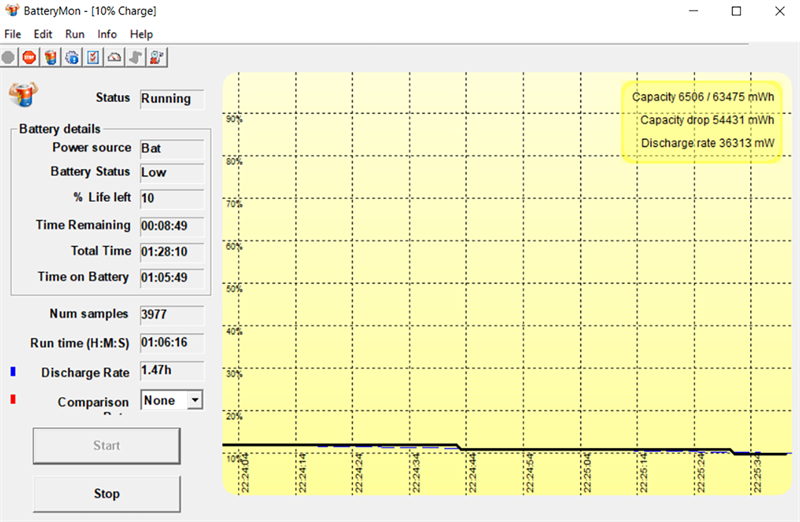Click the greyed-out start octagon toolbar icon
Viewport: 800px width, 522px height.
point(8,58)
